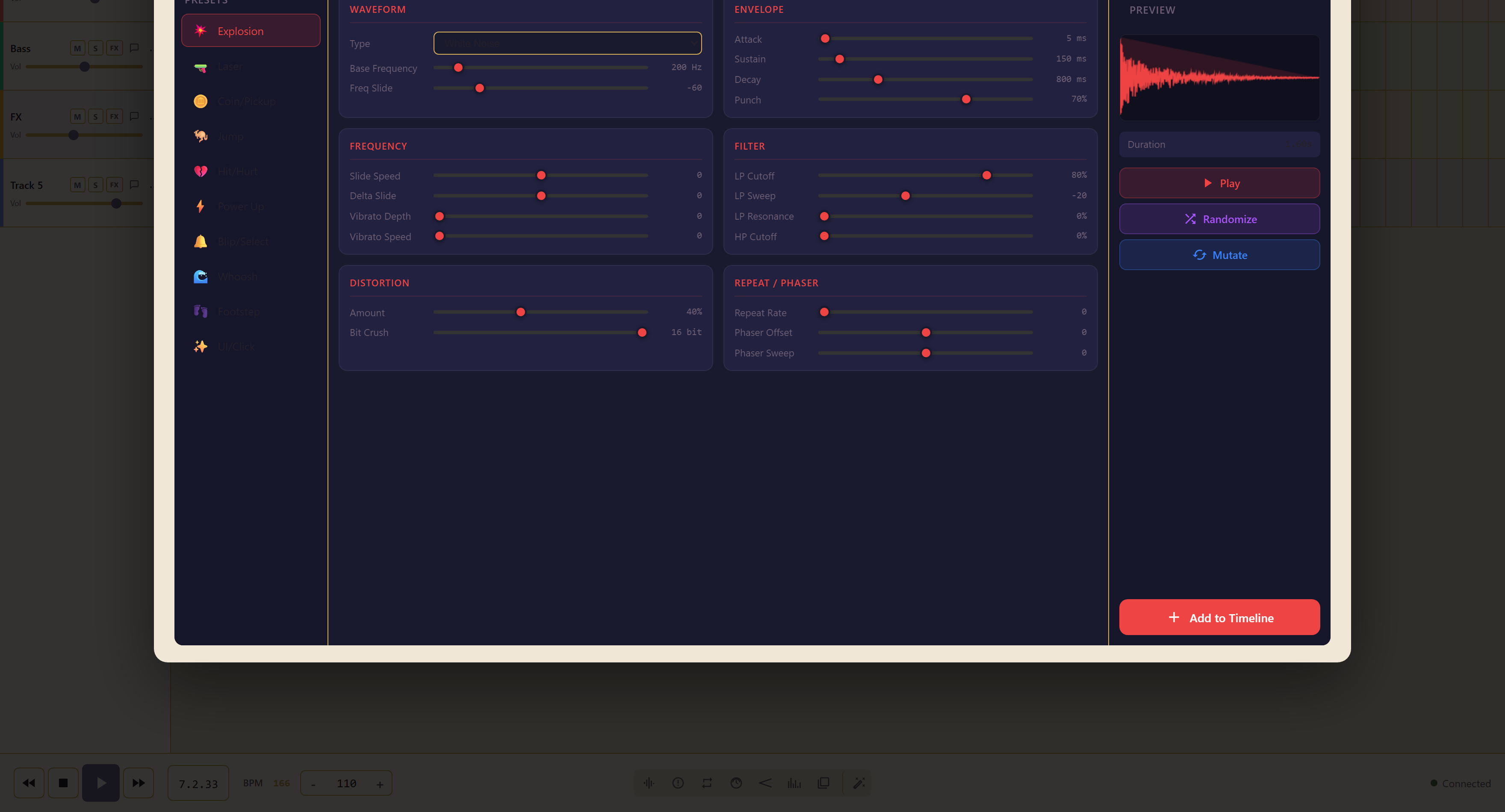
Task: Mute Track 5
Action: (x=77, y=185)
